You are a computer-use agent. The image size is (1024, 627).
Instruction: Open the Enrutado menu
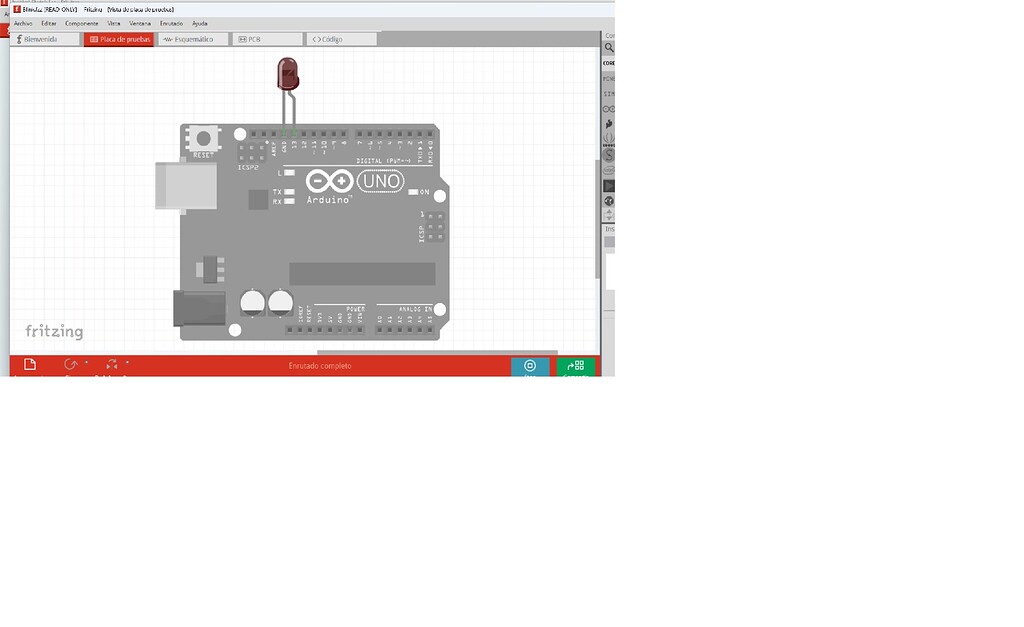coord(171,24)
